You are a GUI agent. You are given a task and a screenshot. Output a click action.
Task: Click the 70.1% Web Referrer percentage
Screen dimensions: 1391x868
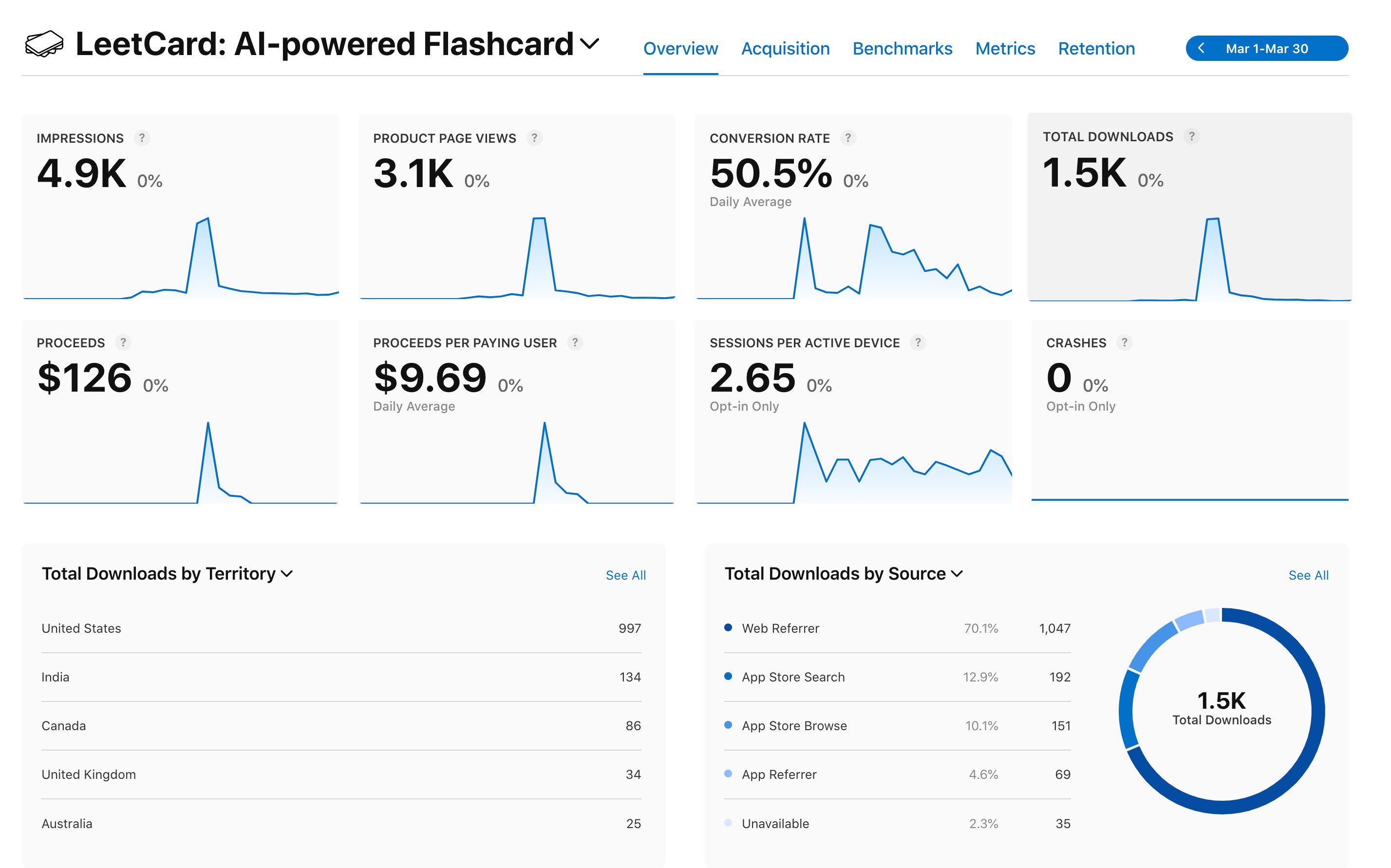pos(981,629)
